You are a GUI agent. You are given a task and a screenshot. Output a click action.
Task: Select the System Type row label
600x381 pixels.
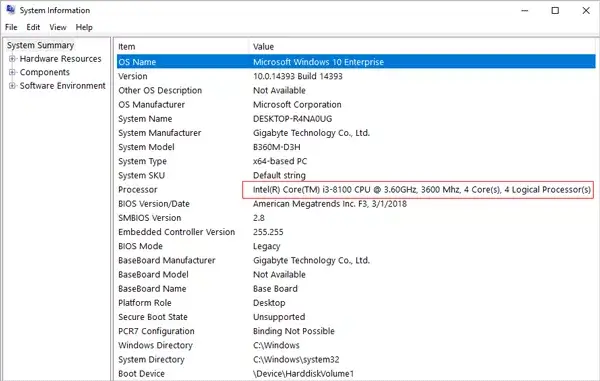[x=142, y=161]
